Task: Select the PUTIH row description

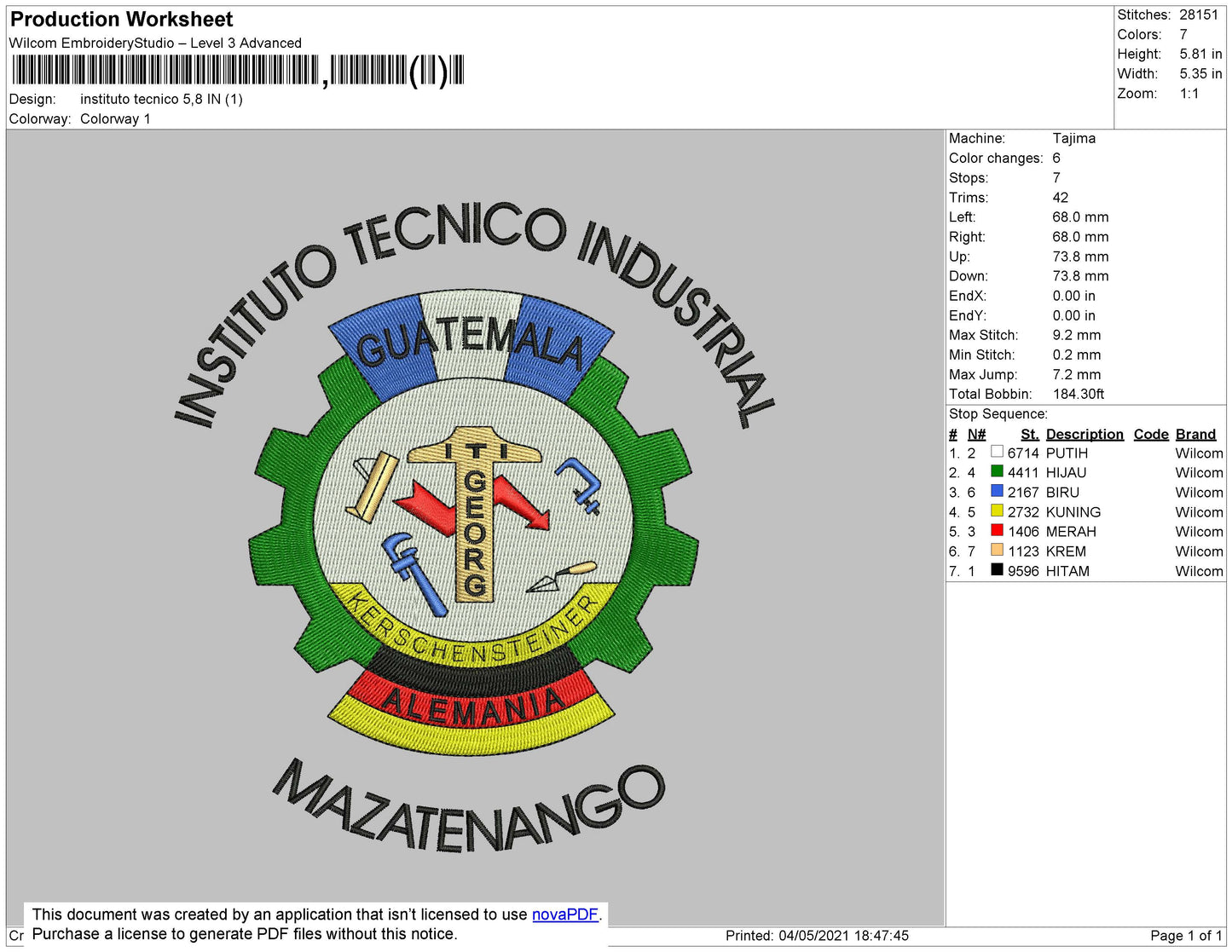Action: click(1067, 453)
